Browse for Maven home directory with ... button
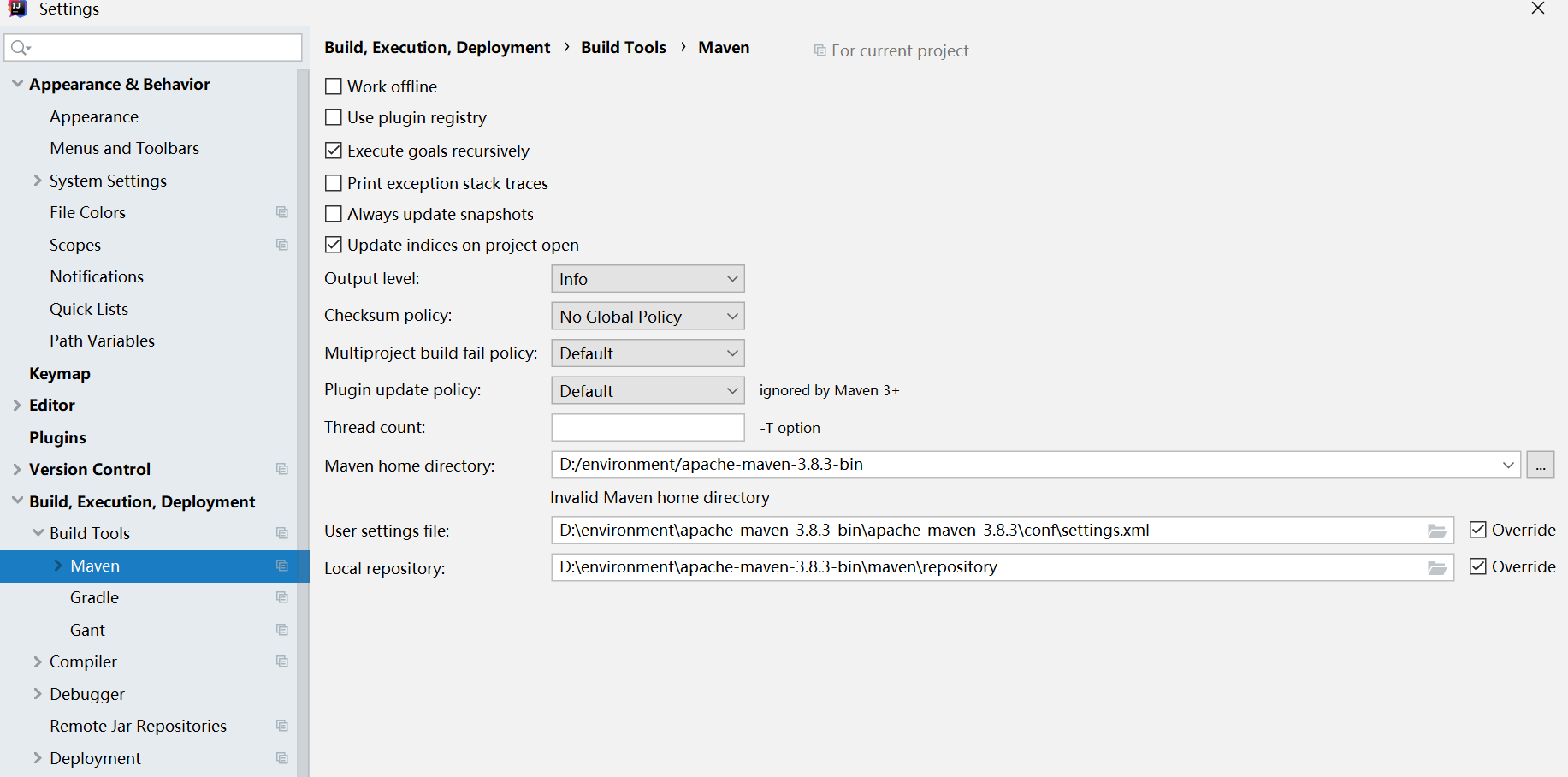 tap(1541, 465)
